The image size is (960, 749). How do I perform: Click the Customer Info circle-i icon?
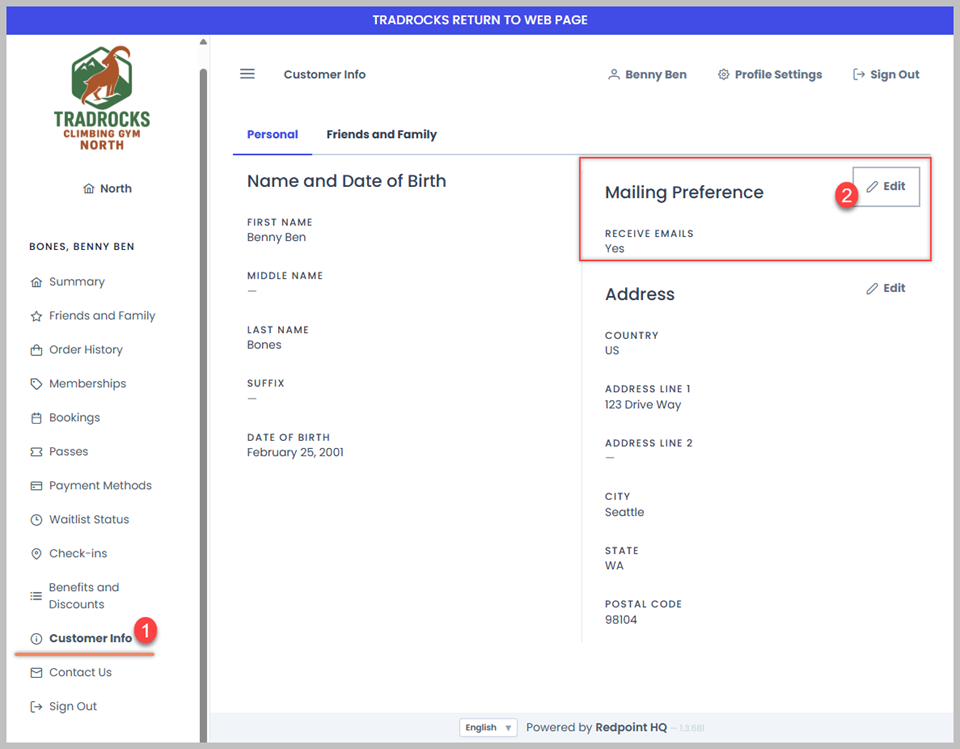pyautogui.click(x=37, y=639)
